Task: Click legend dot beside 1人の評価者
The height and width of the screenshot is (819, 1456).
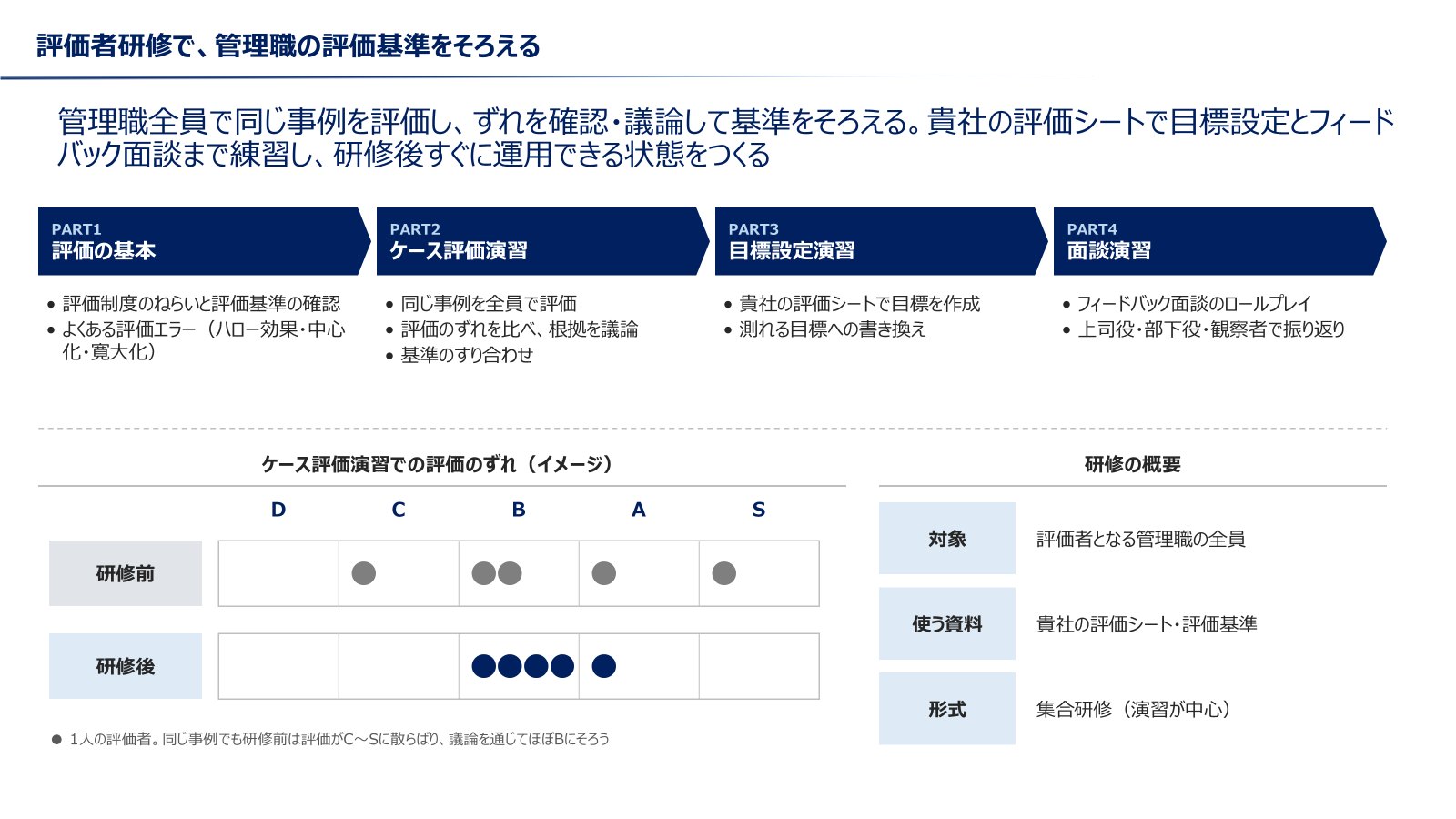Action: tap(56, 739)
